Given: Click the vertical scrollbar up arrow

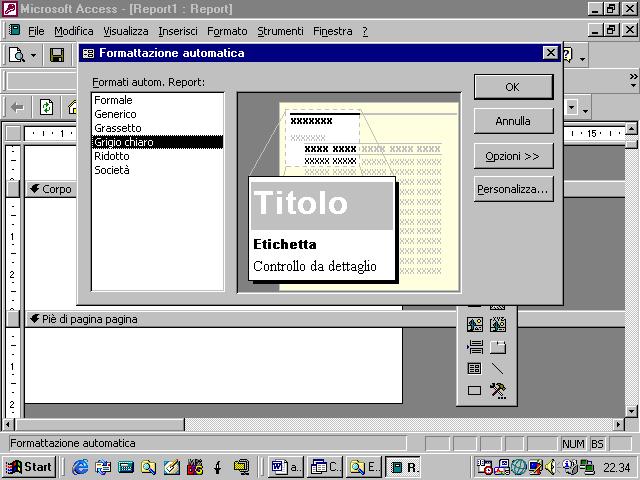Looking at the screenshot, I should [631, 129].
